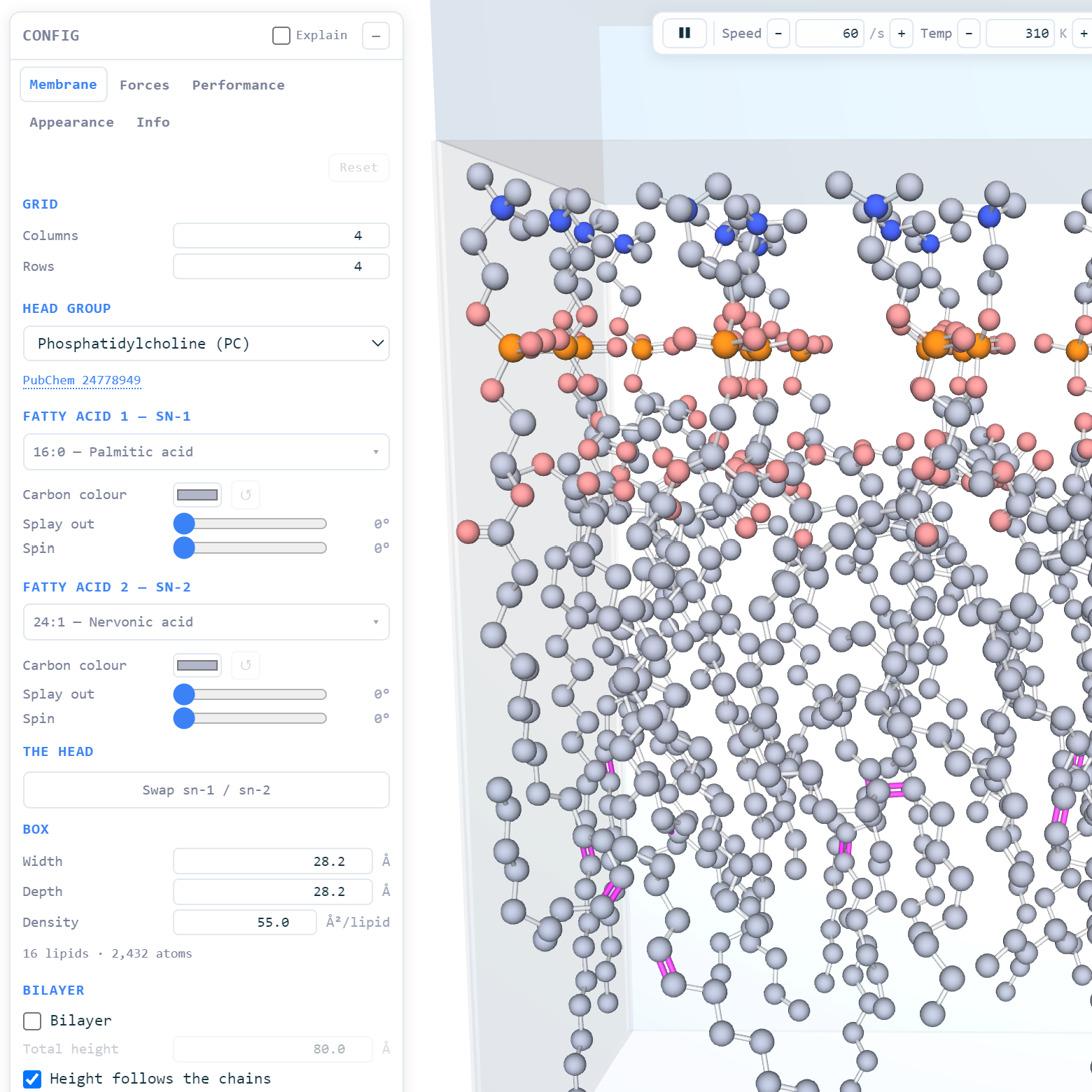Decrease speed with the minus button
This screenshot has height=1092, width=1092.
pos(778,33)
